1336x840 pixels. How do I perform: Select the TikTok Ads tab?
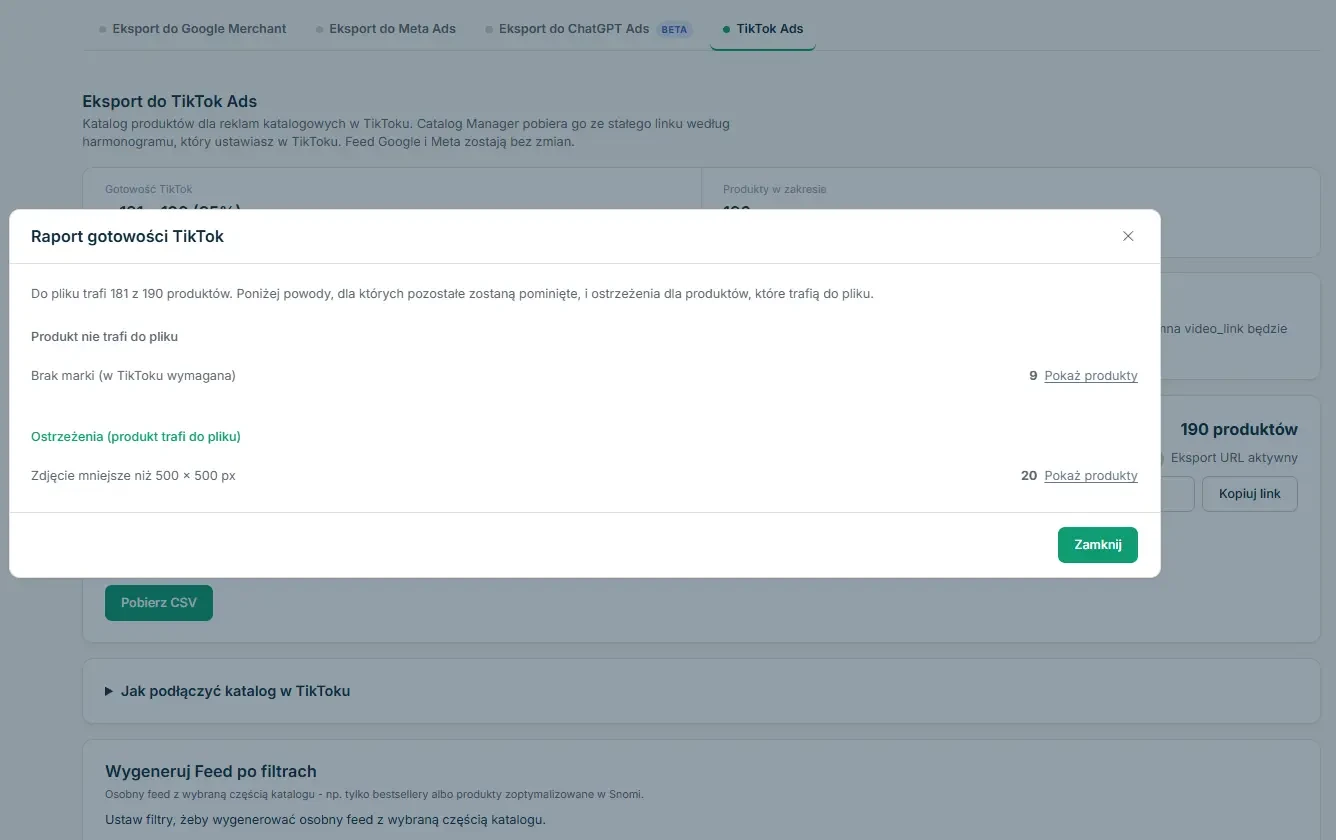[x=763, y=29]
